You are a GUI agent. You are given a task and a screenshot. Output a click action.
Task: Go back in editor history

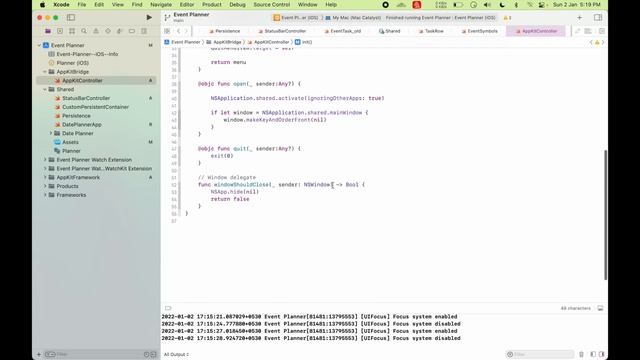coord(178,31)
